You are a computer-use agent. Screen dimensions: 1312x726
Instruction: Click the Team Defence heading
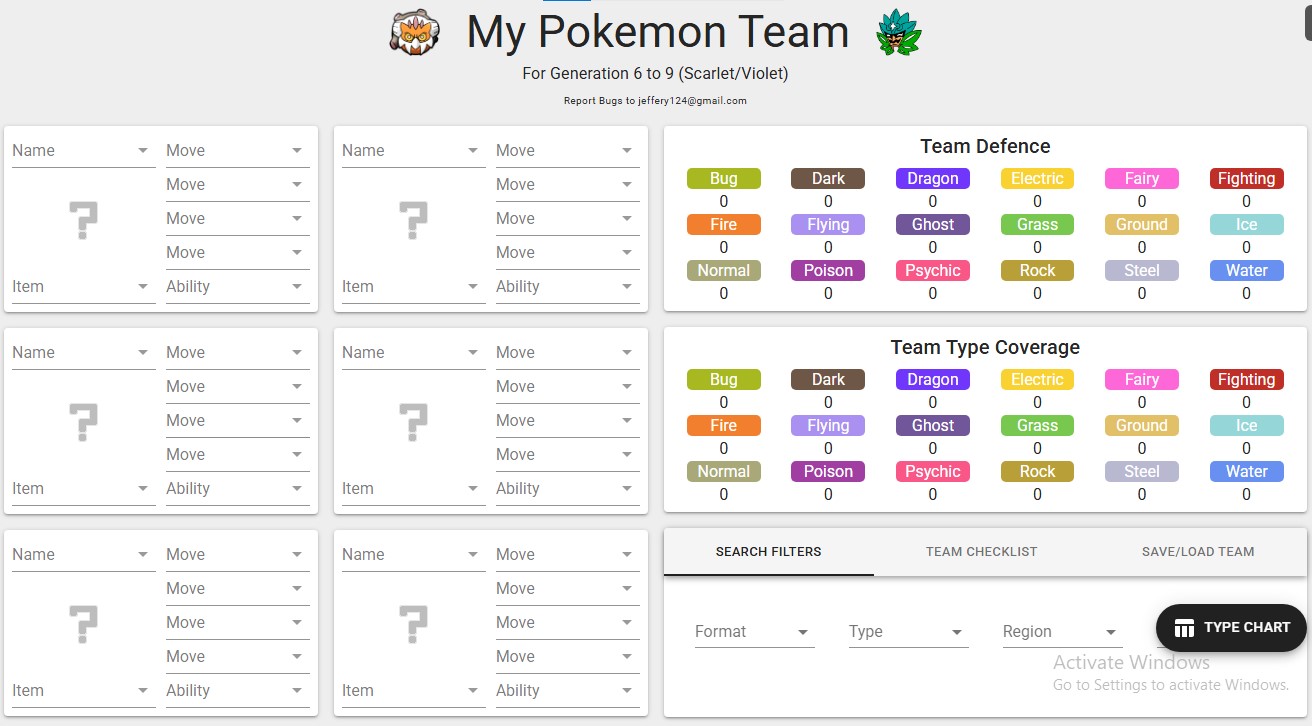point(985,147)
